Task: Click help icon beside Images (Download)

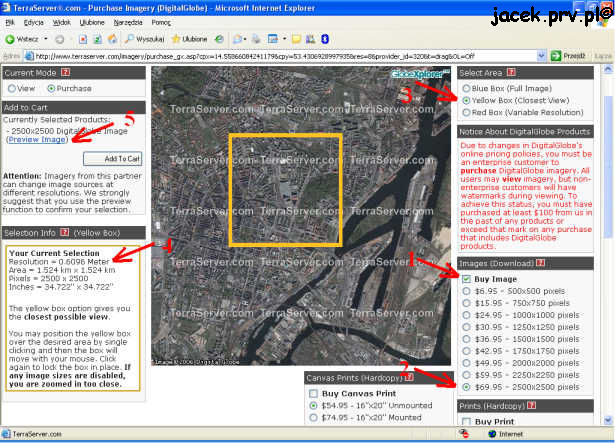Action: coord(540,263)
